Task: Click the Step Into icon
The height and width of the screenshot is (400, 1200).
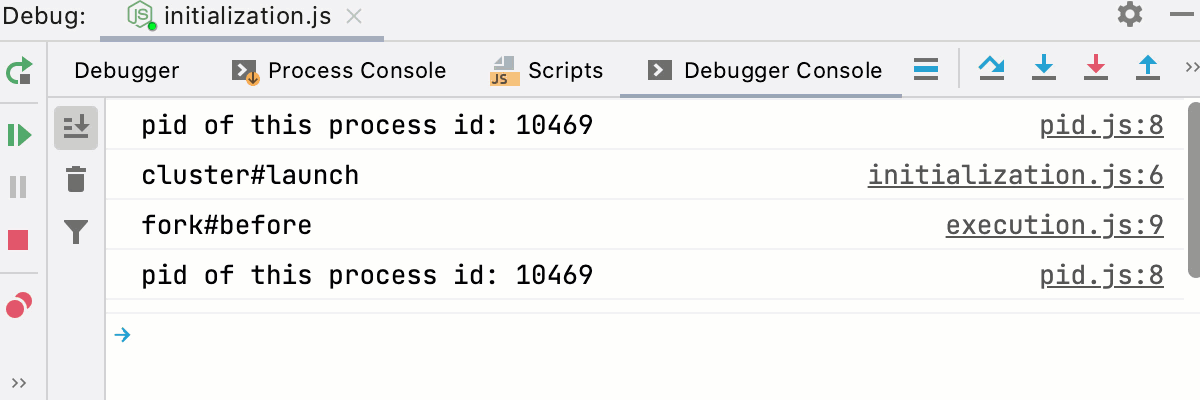Action: tap(1044, 69)
